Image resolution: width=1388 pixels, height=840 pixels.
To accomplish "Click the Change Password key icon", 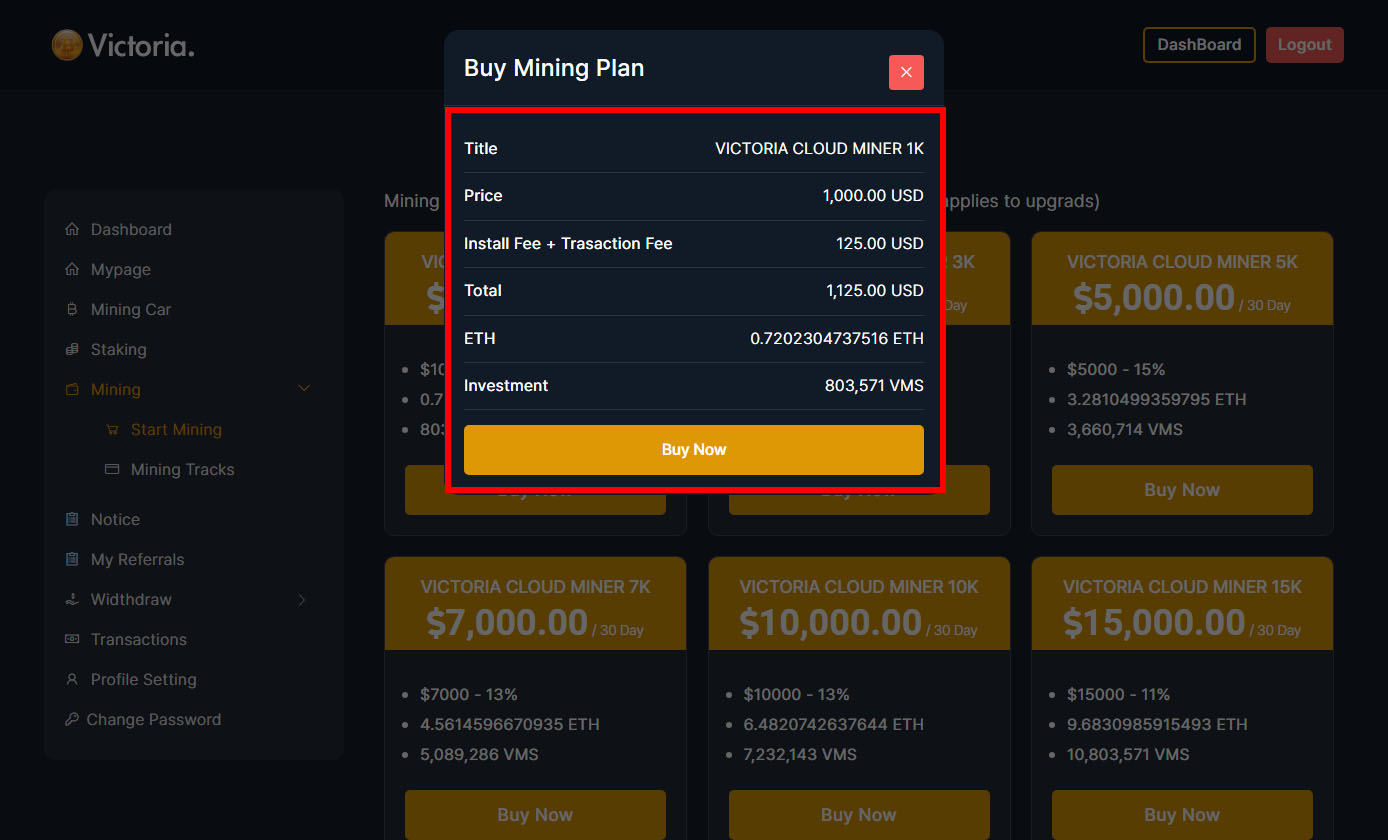I will tap(72, 720).
